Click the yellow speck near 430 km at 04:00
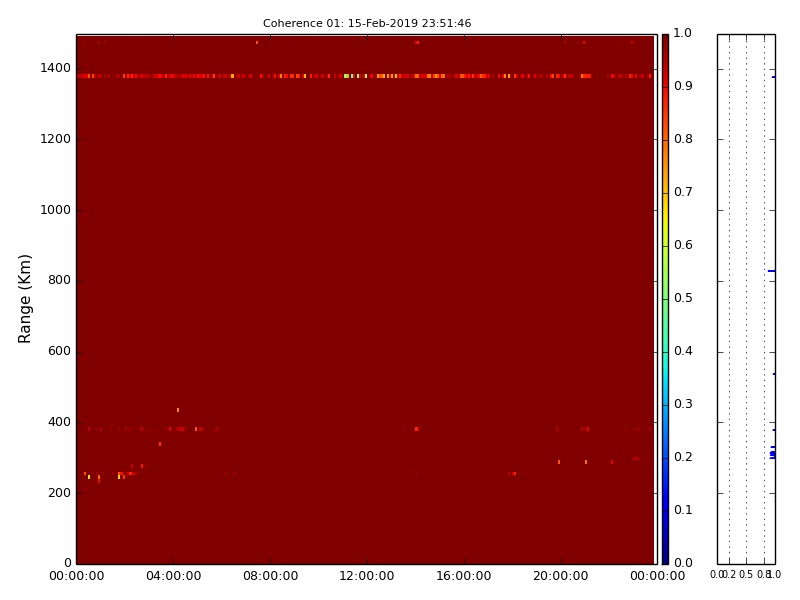Image resolution: width=800 pixels, height=600 pixels. coord(178,410)
